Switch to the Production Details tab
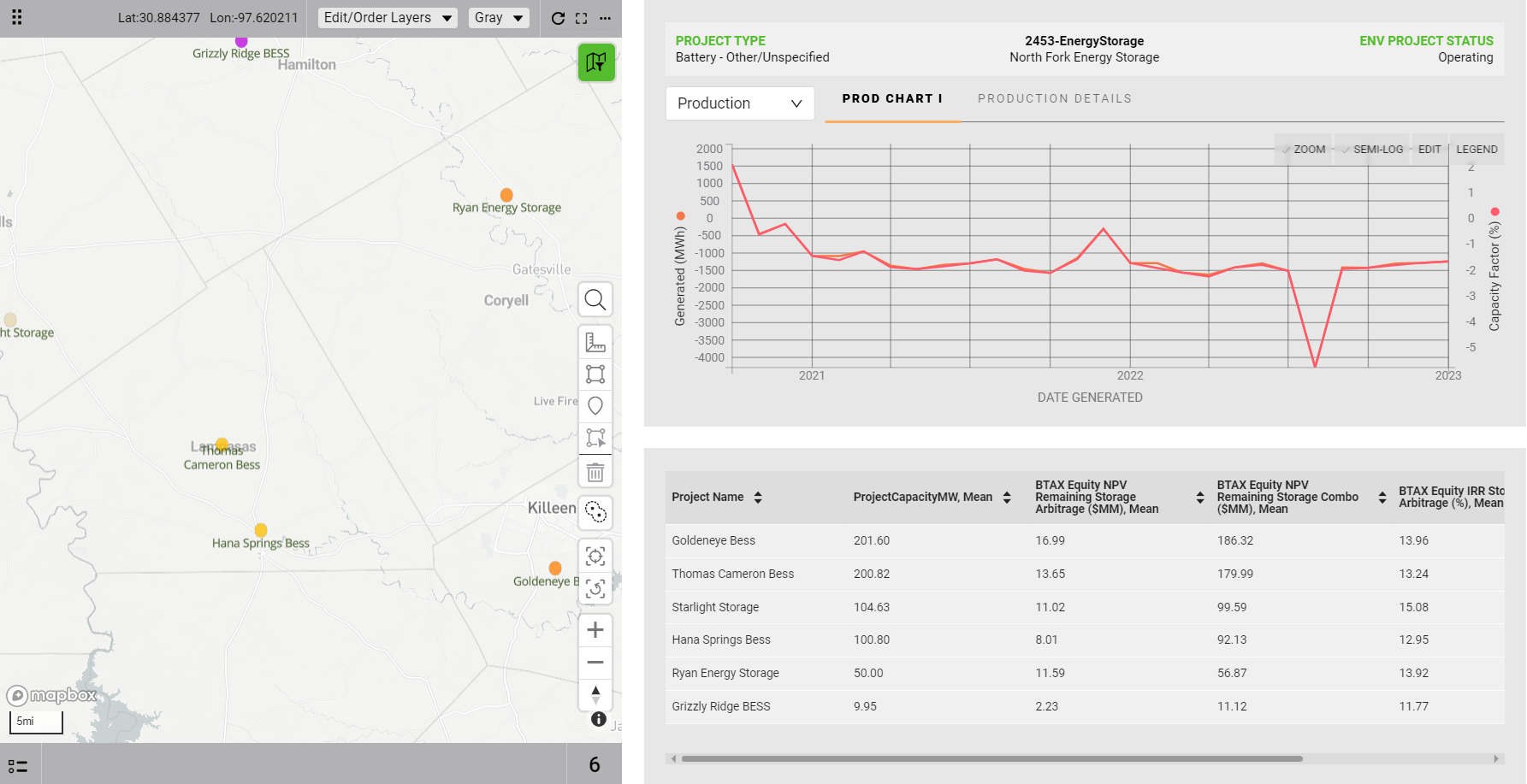Image resolution: width=1527 pixels, height=784 pixels. point(1054,99)
